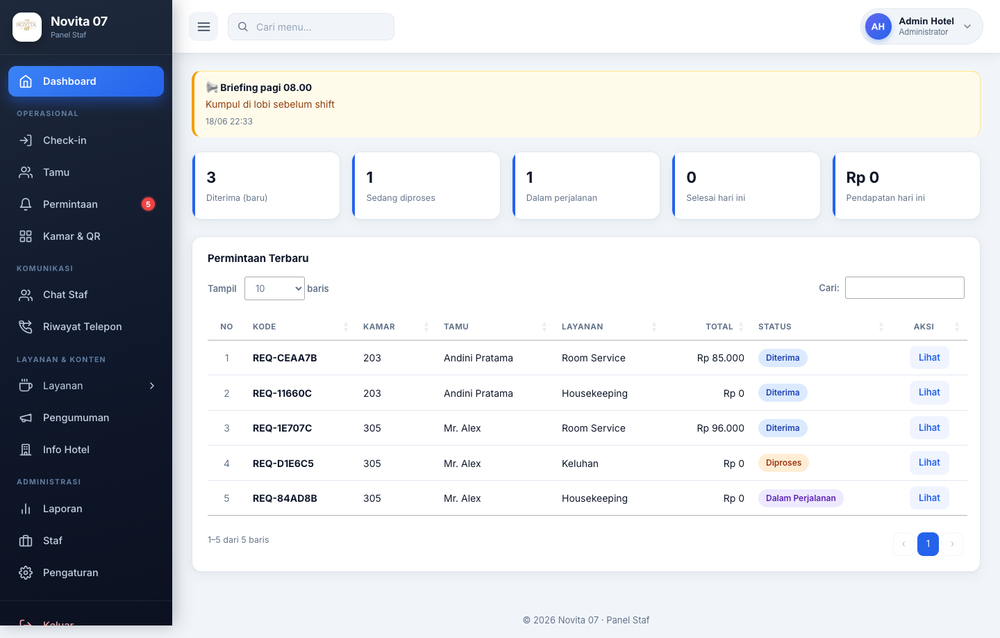
Task: Sort table by the STATUS column
Action: point(821,327)
